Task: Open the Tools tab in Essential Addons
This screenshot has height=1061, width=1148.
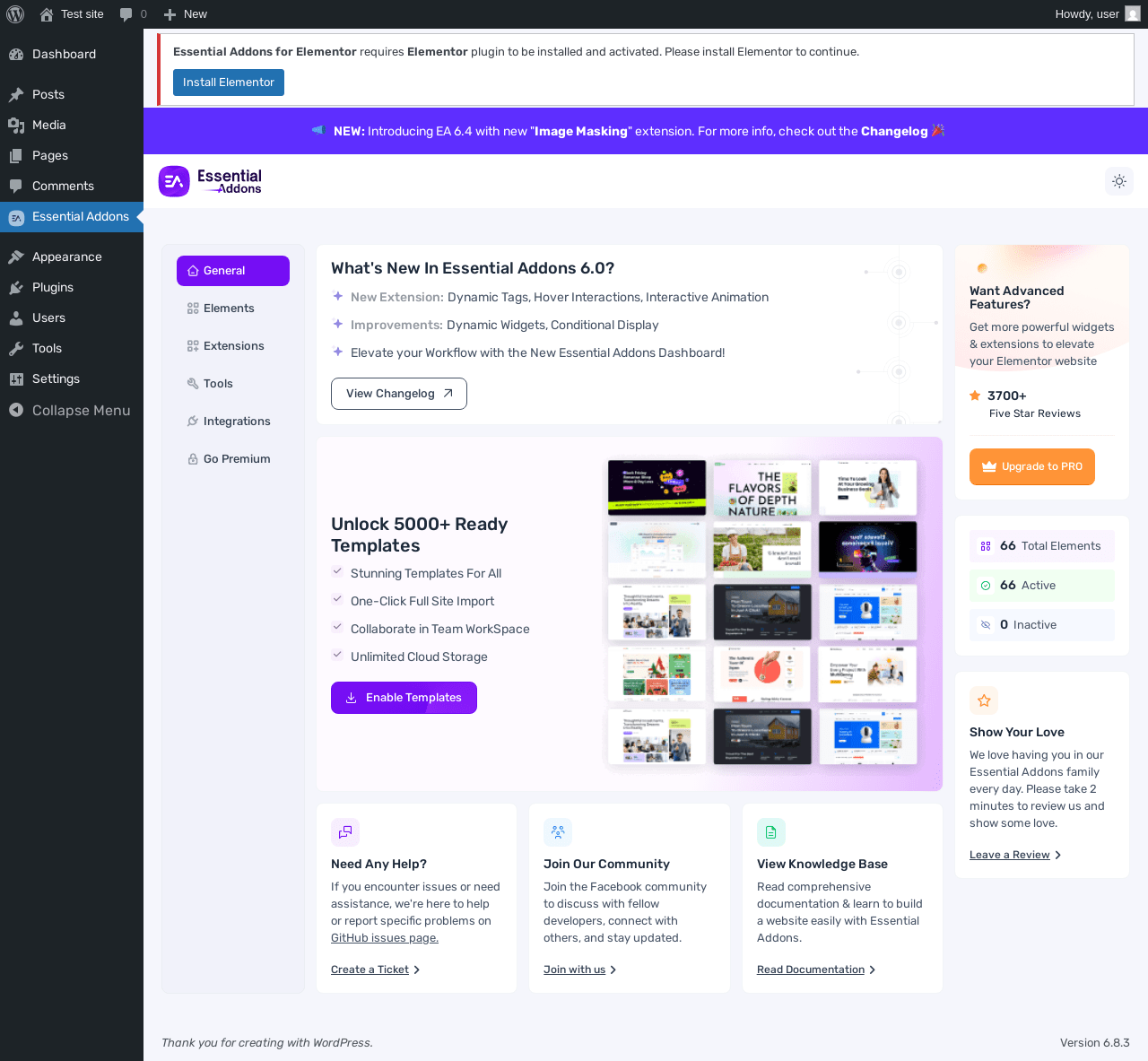Action: [x=233, y=384]
